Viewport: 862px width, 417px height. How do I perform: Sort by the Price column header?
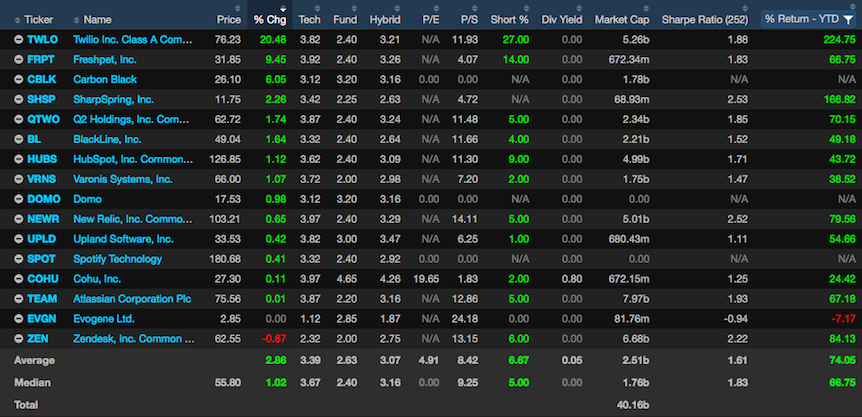coord(229,20)
